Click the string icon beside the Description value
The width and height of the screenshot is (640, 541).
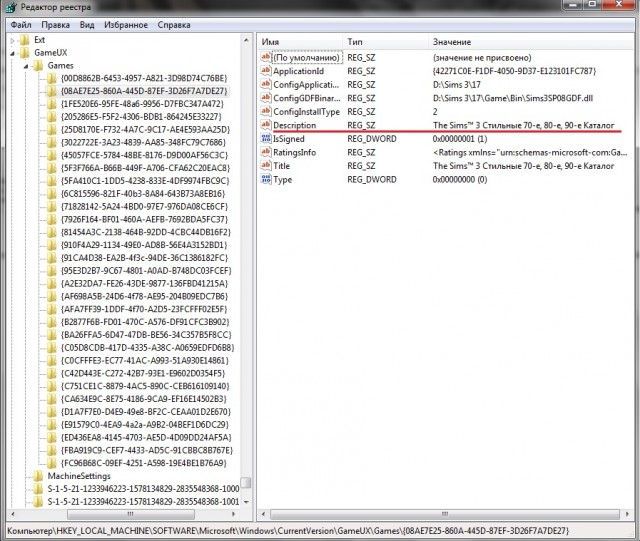[267, 125]
